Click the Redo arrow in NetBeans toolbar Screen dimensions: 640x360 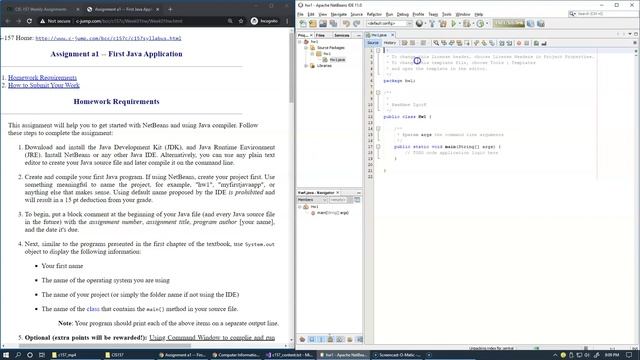[356, 24]
